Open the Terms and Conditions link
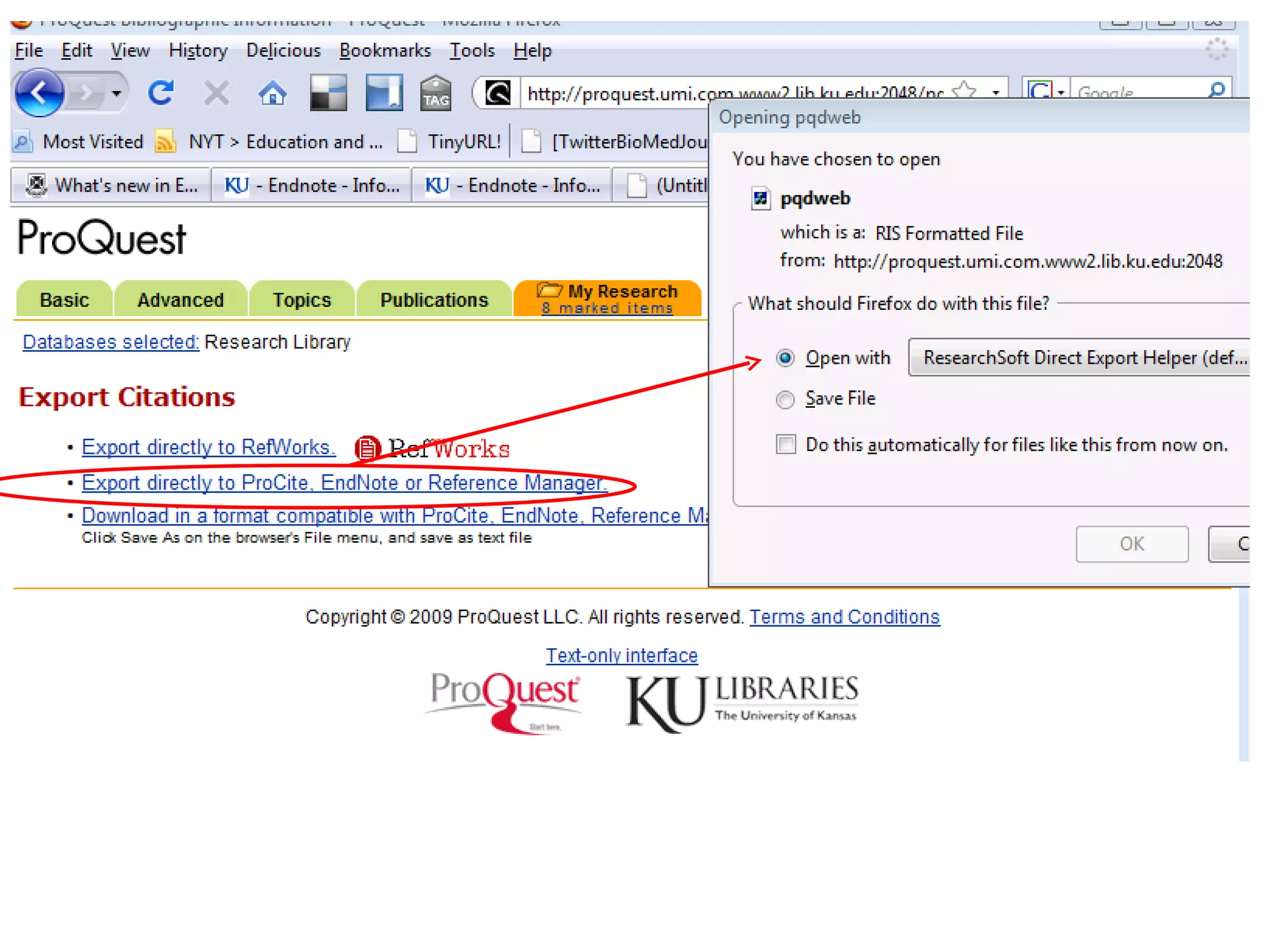This screenshot has height=952, width=1270. (x=845, y=617)
